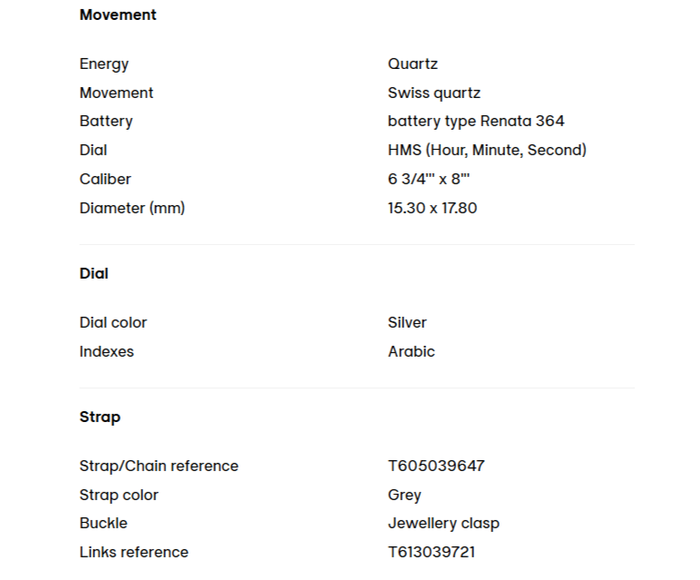Click the caliber value 6 3/4''' x 8'''
This screenshot has width=700, height=580.
(429, 179)
